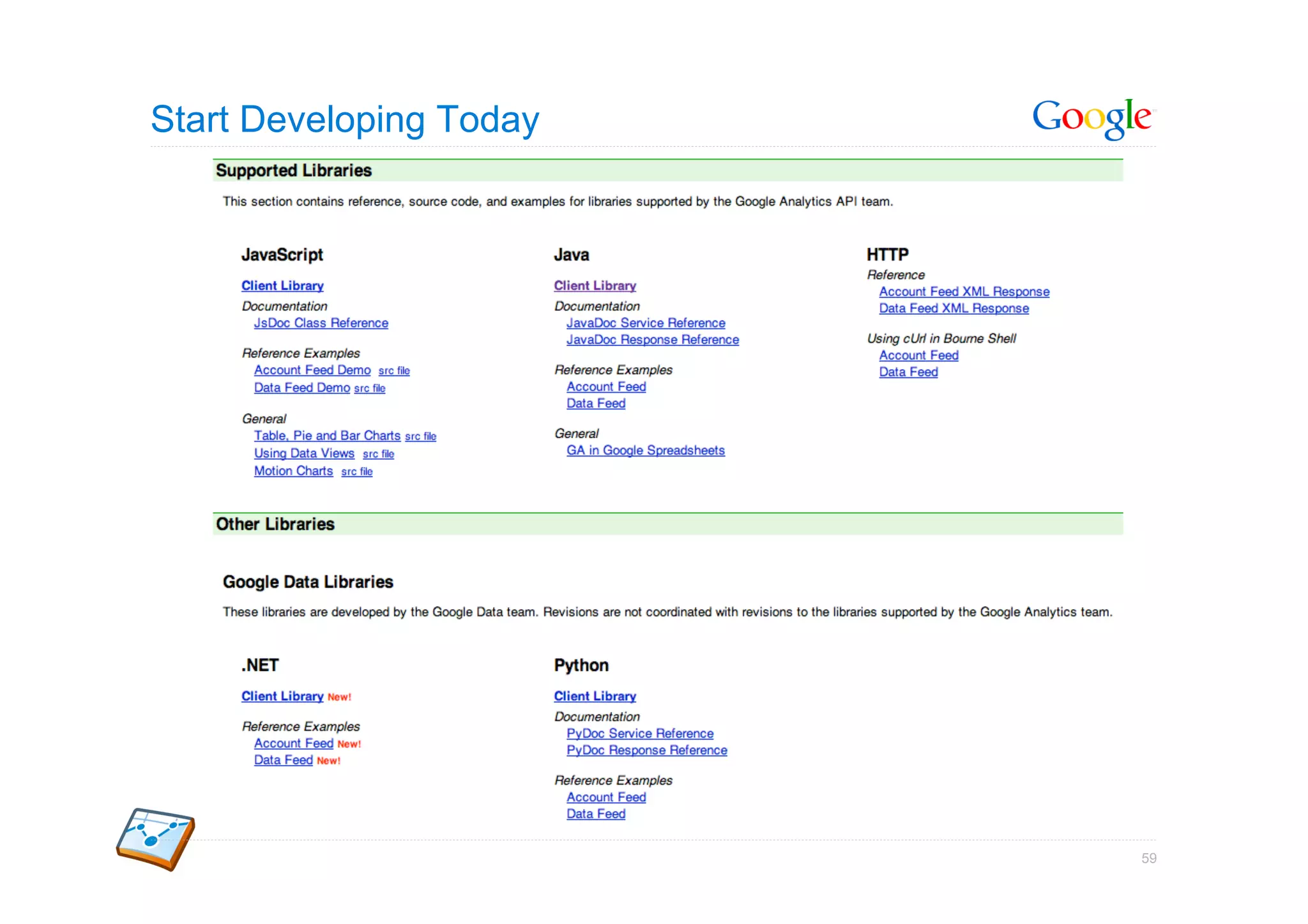This screenshot has width=1308, height=924.
Task: Open Table, Pie and Bar Charts link
Action: (x=327, y=435)
